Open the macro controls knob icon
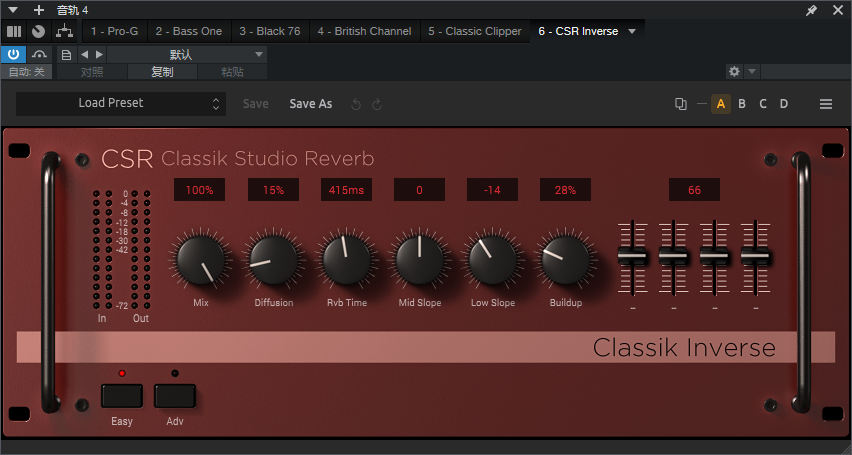This screenshot has width=852, height=455. tap(38, 32)
